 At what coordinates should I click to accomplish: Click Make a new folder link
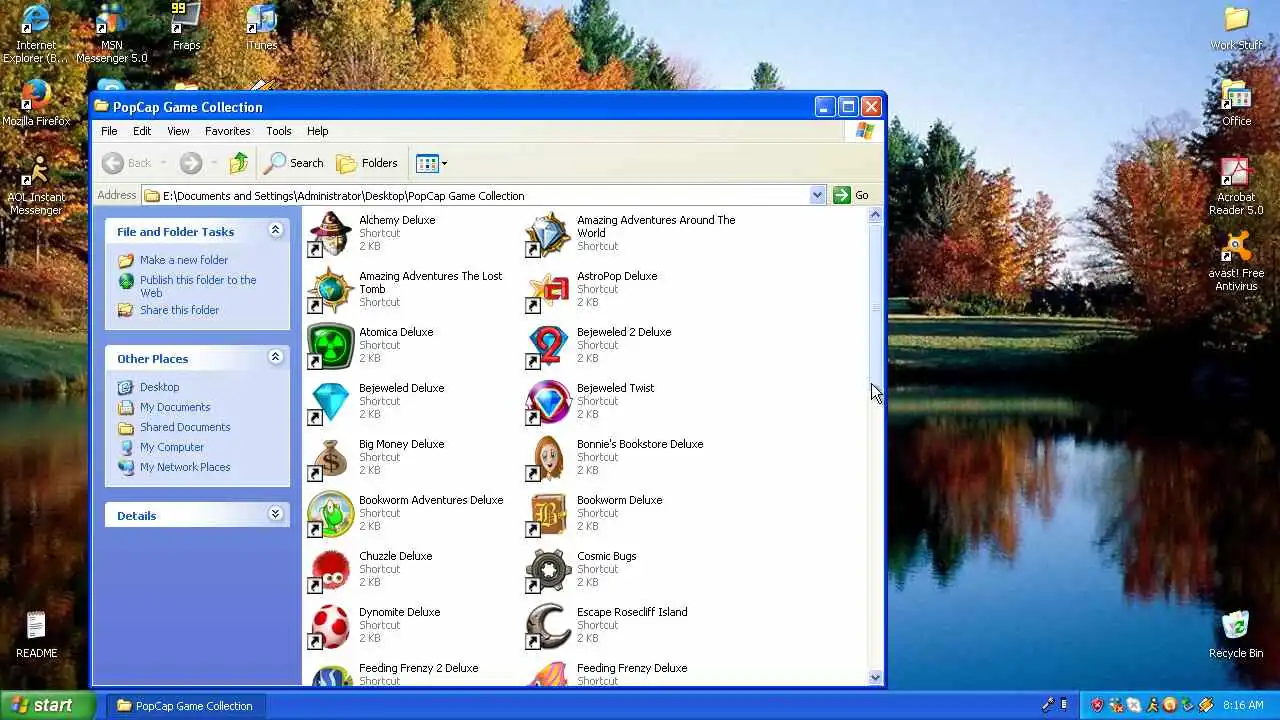point(184,260)
